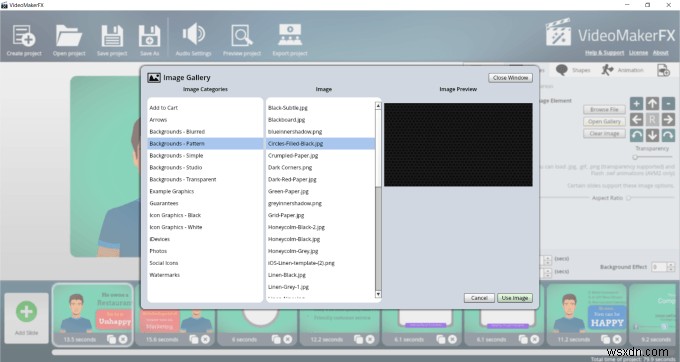Image resolution: width=680 pixels, height=362 pixels.
Task: Click the Background Effect stepper
Action: click(670, 267)
